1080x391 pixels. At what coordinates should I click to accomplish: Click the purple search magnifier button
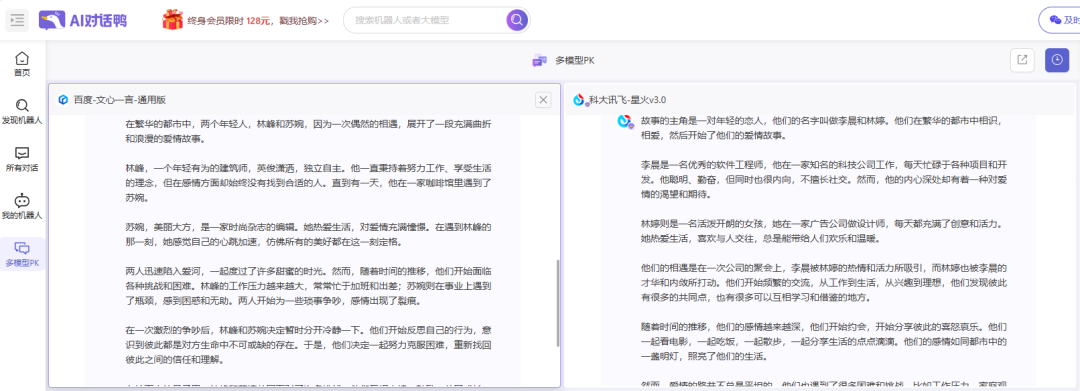[517, 20]
